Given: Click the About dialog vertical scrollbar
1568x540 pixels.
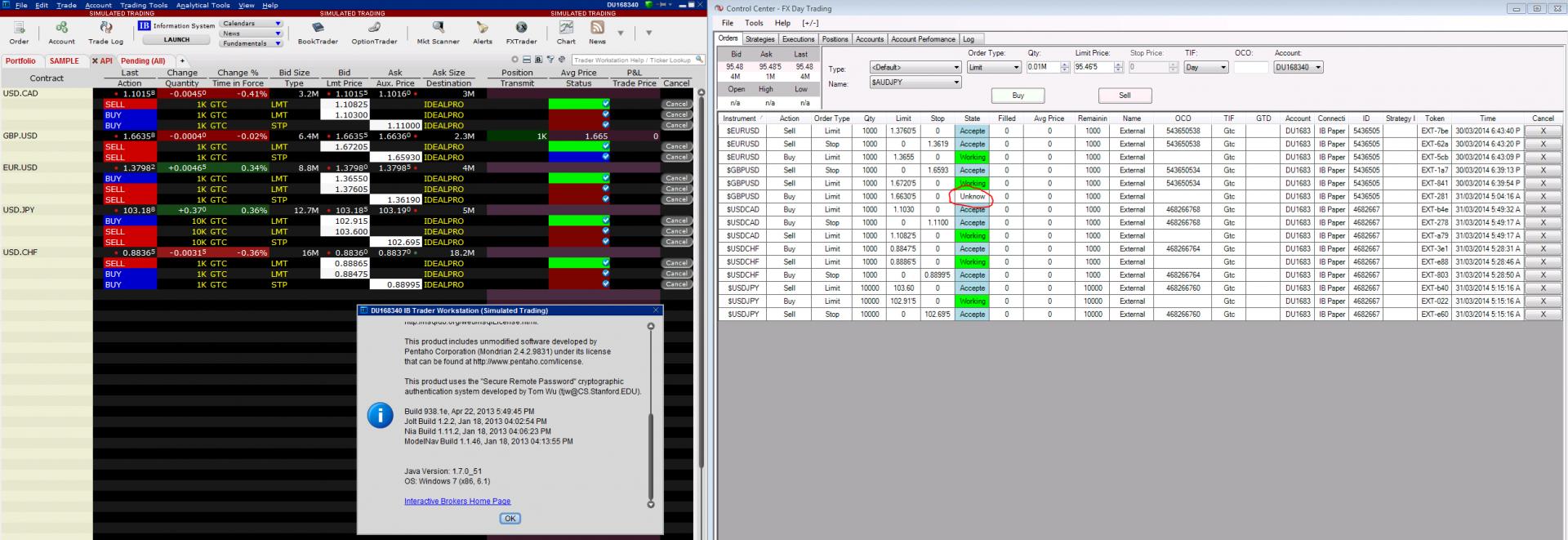Looking at the screenshot, I should pyautogui.click(x=651, y=415).
